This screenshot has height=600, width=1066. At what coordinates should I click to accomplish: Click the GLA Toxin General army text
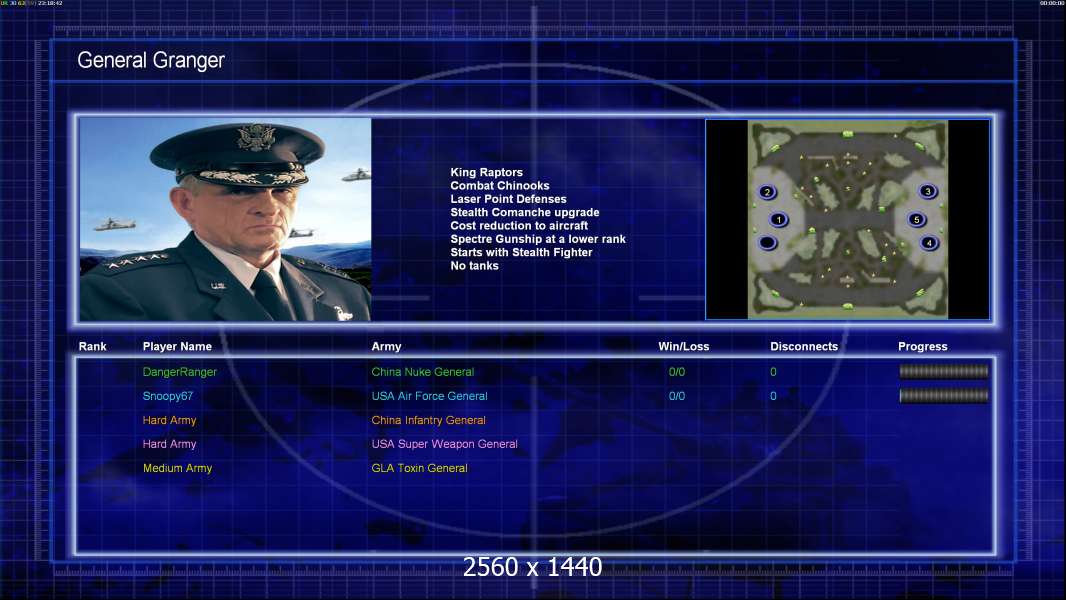[x=419, y=468]
